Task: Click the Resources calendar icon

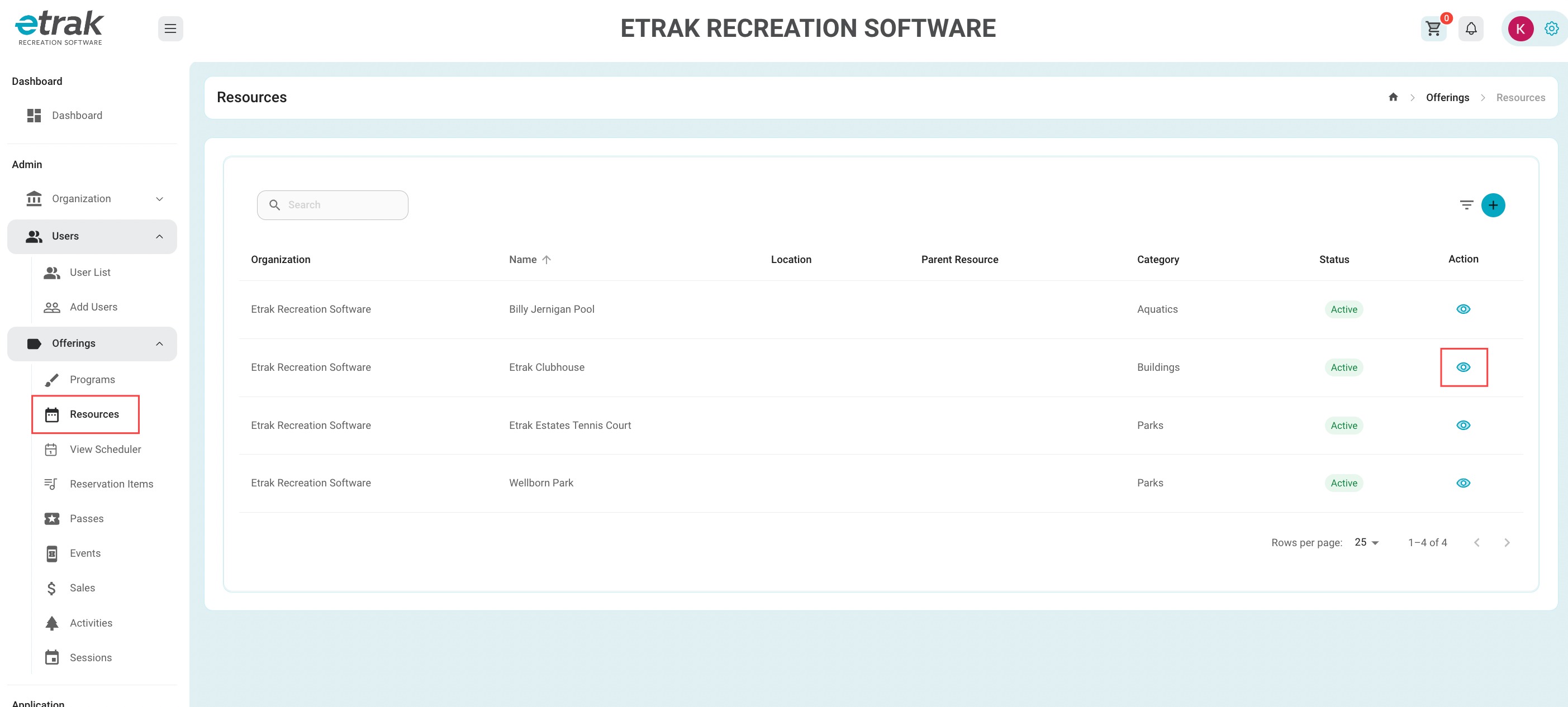Action: [52, 415]
